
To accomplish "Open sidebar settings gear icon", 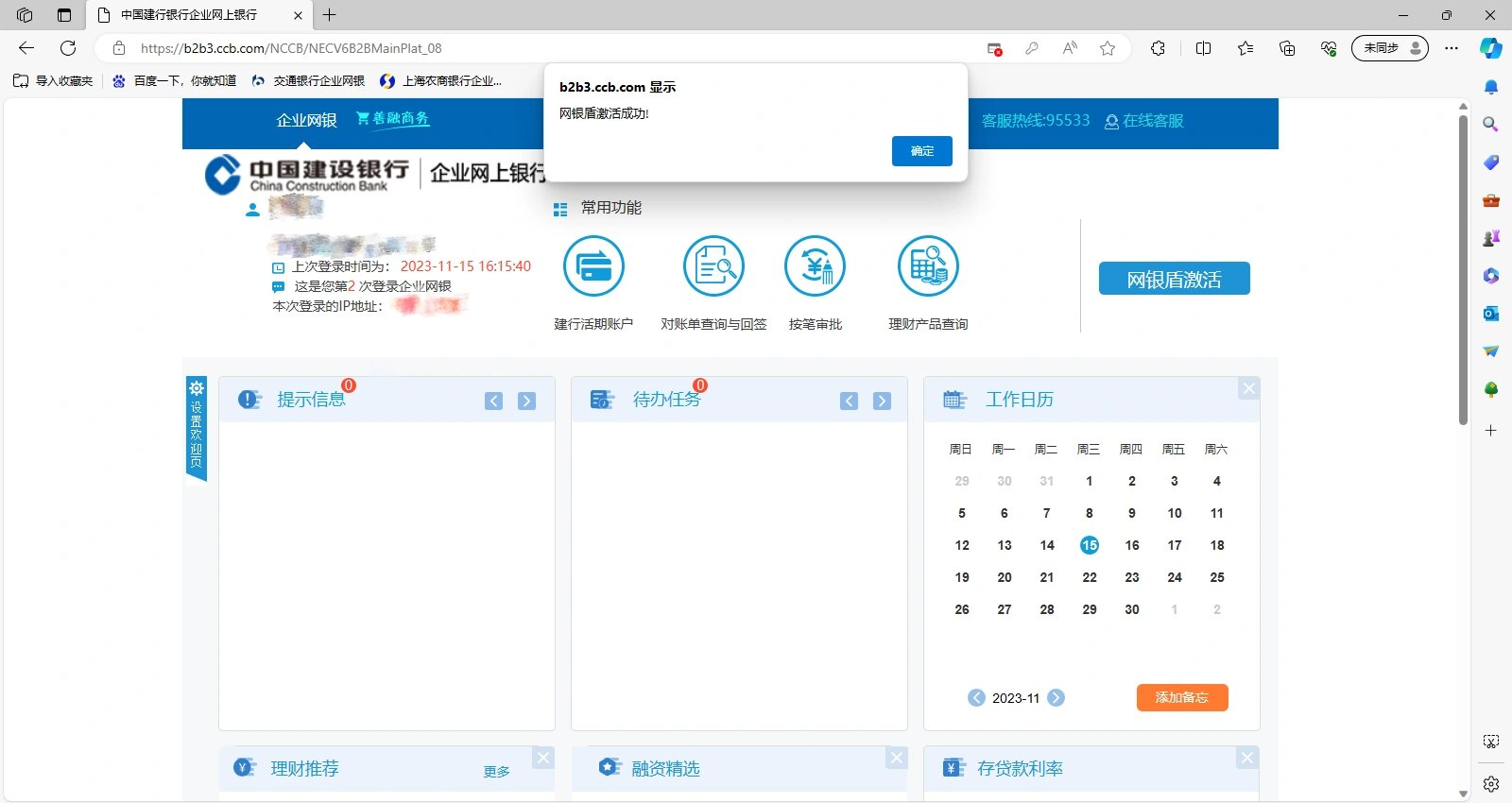I will click(x=1491, y=783).
